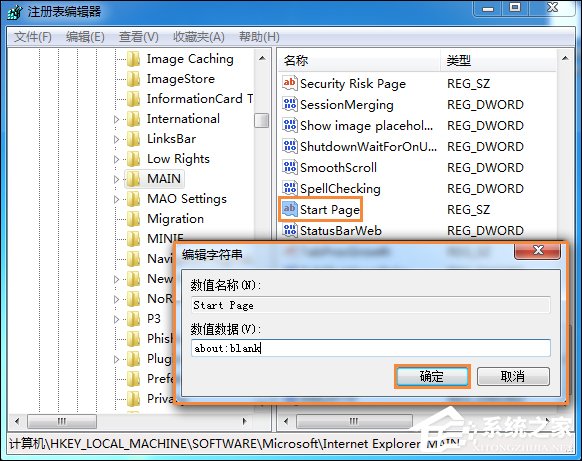
Task: Click the MAO Settings folder icon
Action: [133, 199]
